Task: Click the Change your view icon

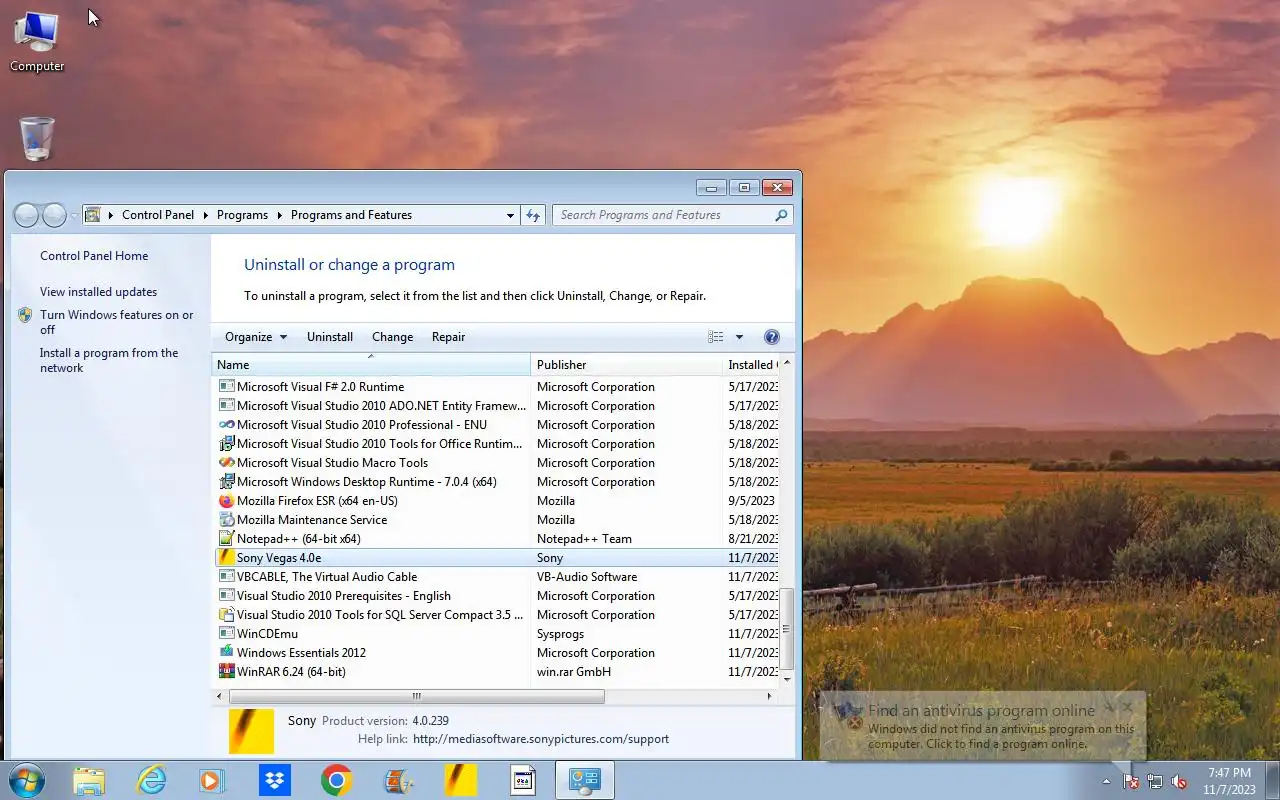Action: (x=716, y=337)
